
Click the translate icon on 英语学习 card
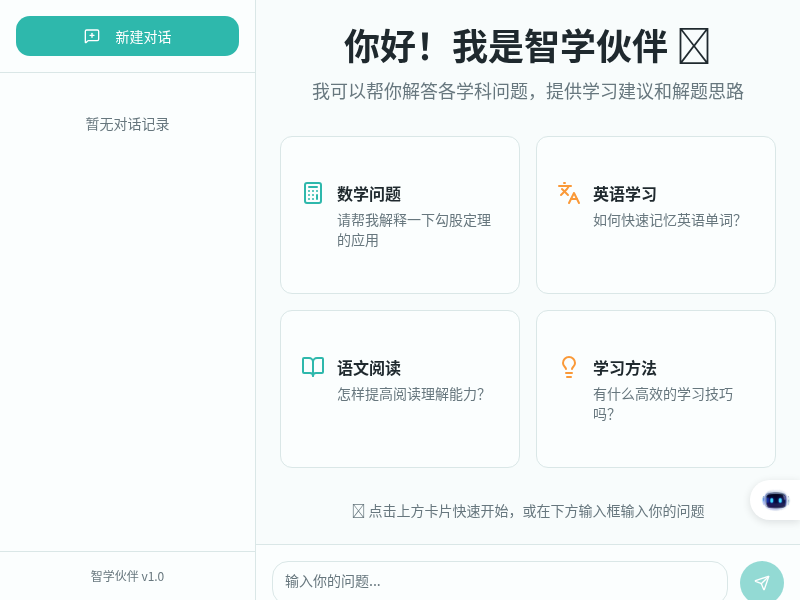click(569, 193)
